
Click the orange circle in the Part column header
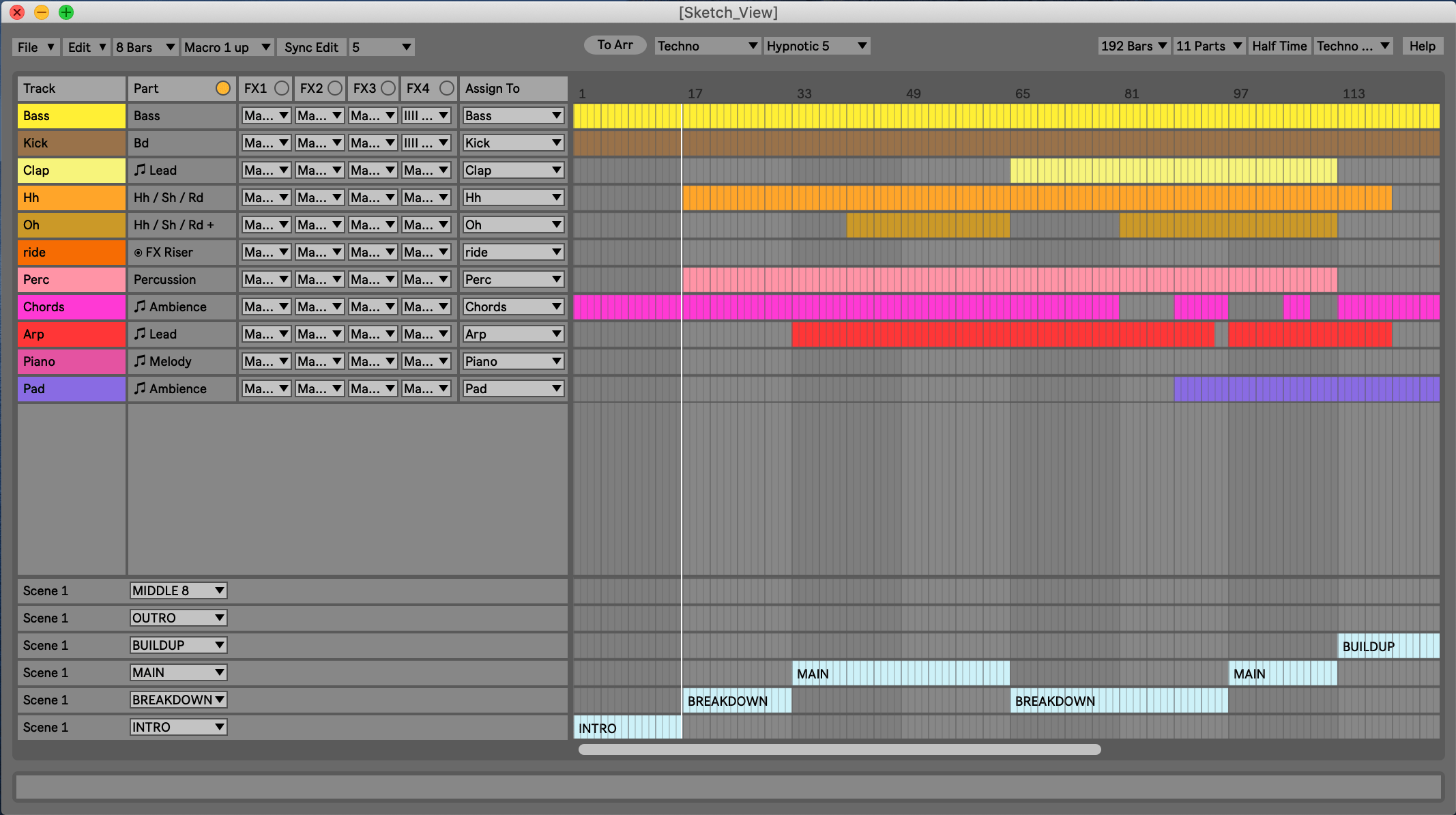click(x=222, y=88)
